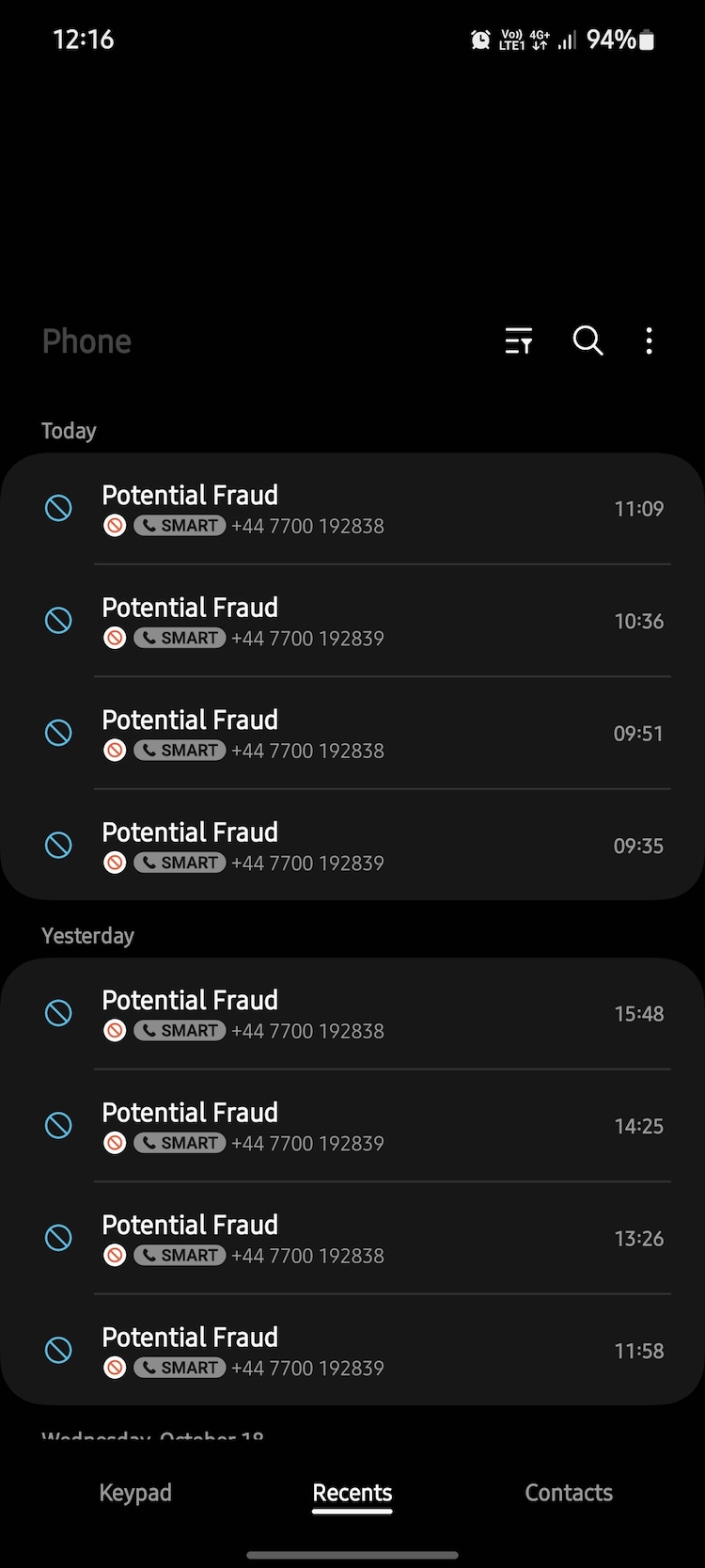This screenshot has width=705, height=1568.
Task: Tap number +44 7700 192839 at 10:36
Action: [x=307, y=639]
